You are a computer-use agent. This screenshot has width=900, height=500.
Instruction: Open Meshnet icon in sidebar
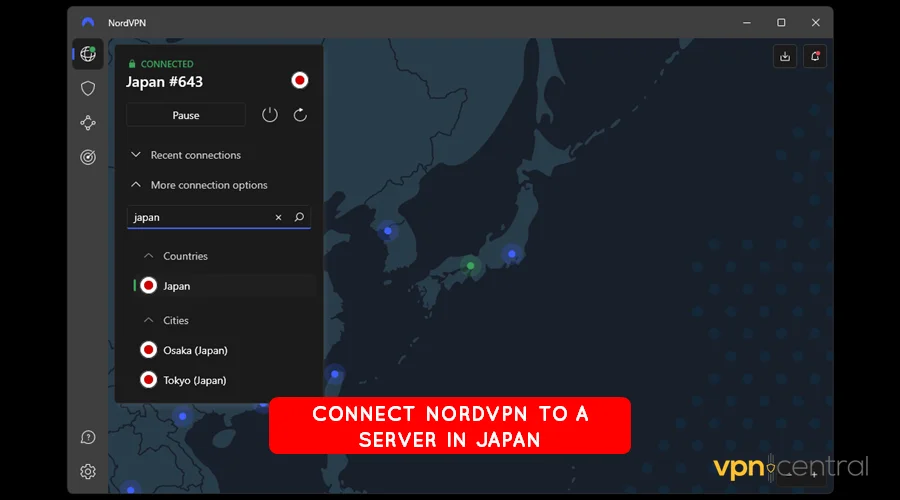point(88,123)
